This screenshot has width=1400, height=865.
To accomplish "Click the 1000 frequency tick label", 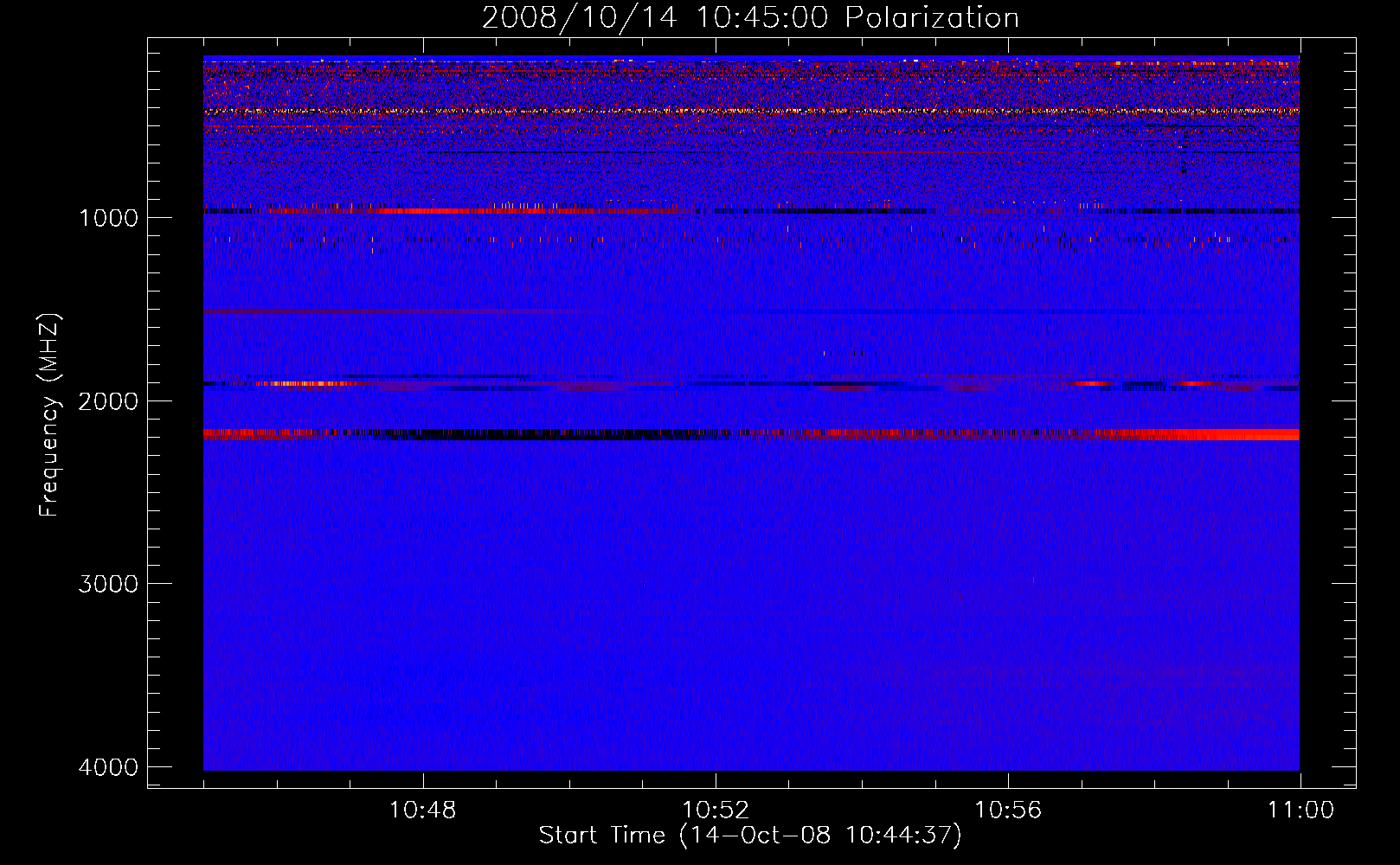I will click(108, 217).
